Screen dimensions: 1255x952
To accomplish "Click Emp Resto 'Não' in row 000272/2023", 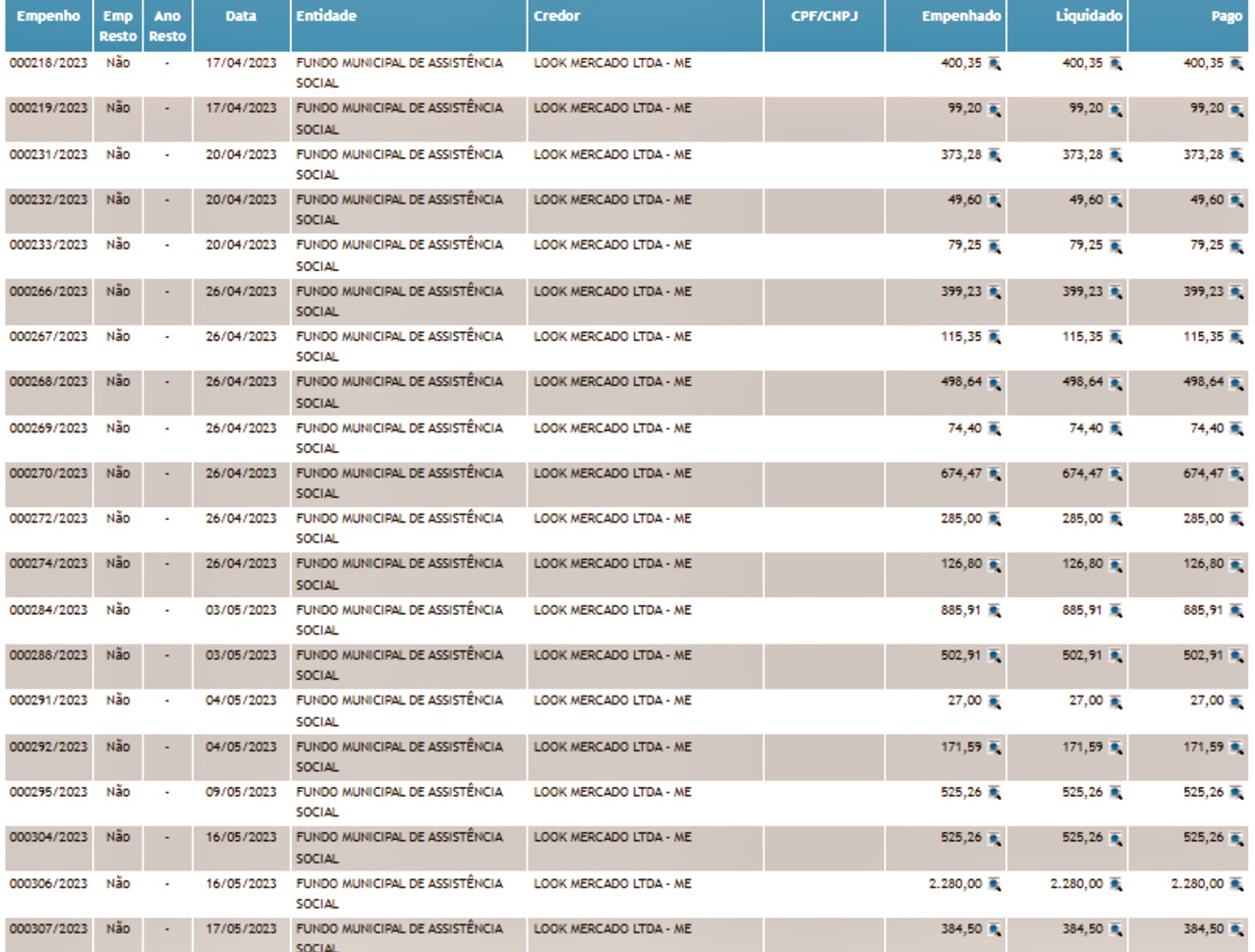I will [118, 518].
